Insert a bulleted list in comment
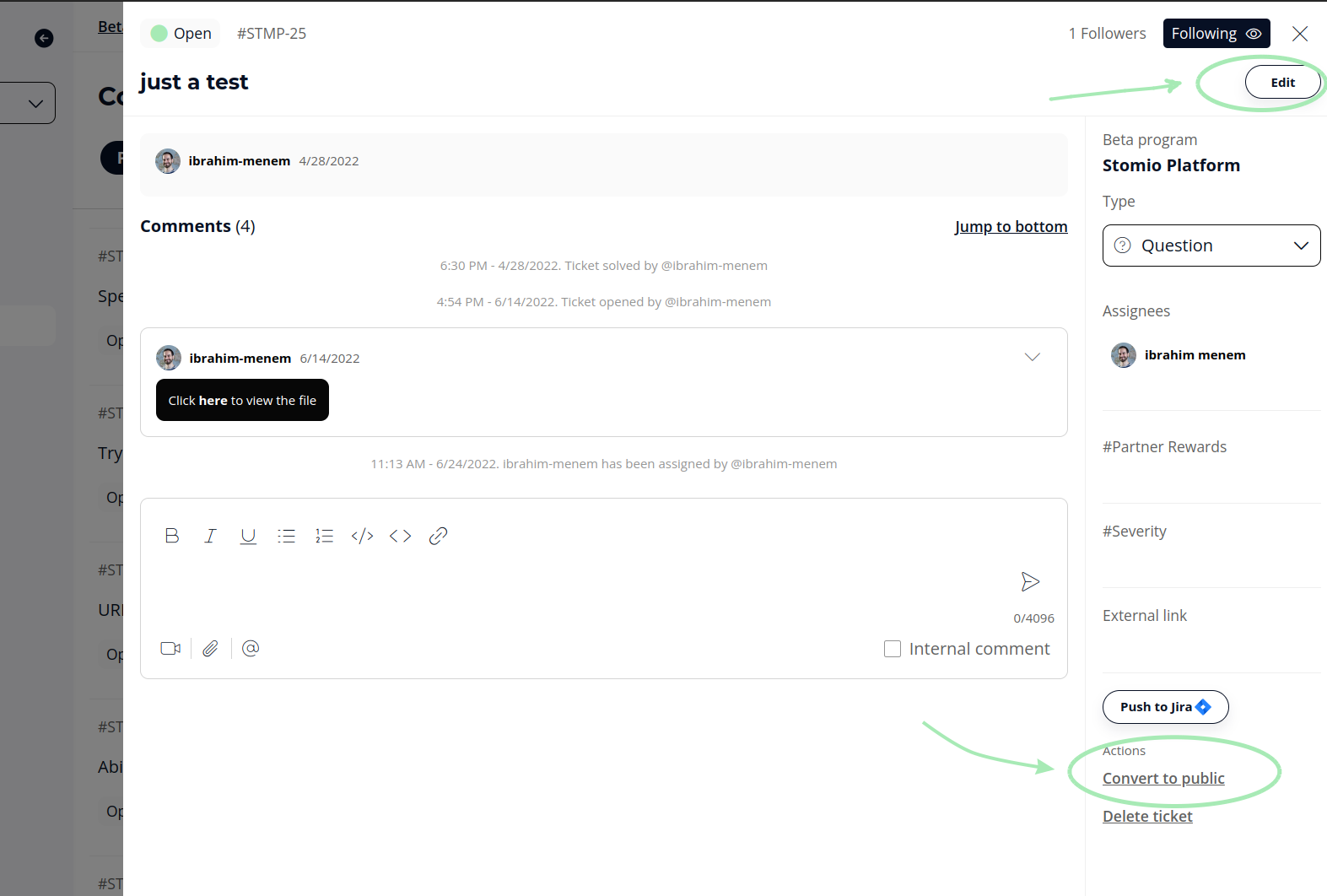Viewport: 1327px width, 896px height. [x=286, y=536]
